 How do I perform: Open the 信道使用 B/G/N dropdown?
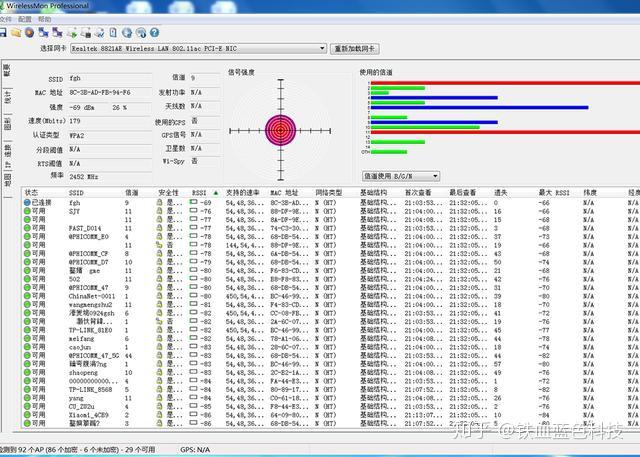400,176
